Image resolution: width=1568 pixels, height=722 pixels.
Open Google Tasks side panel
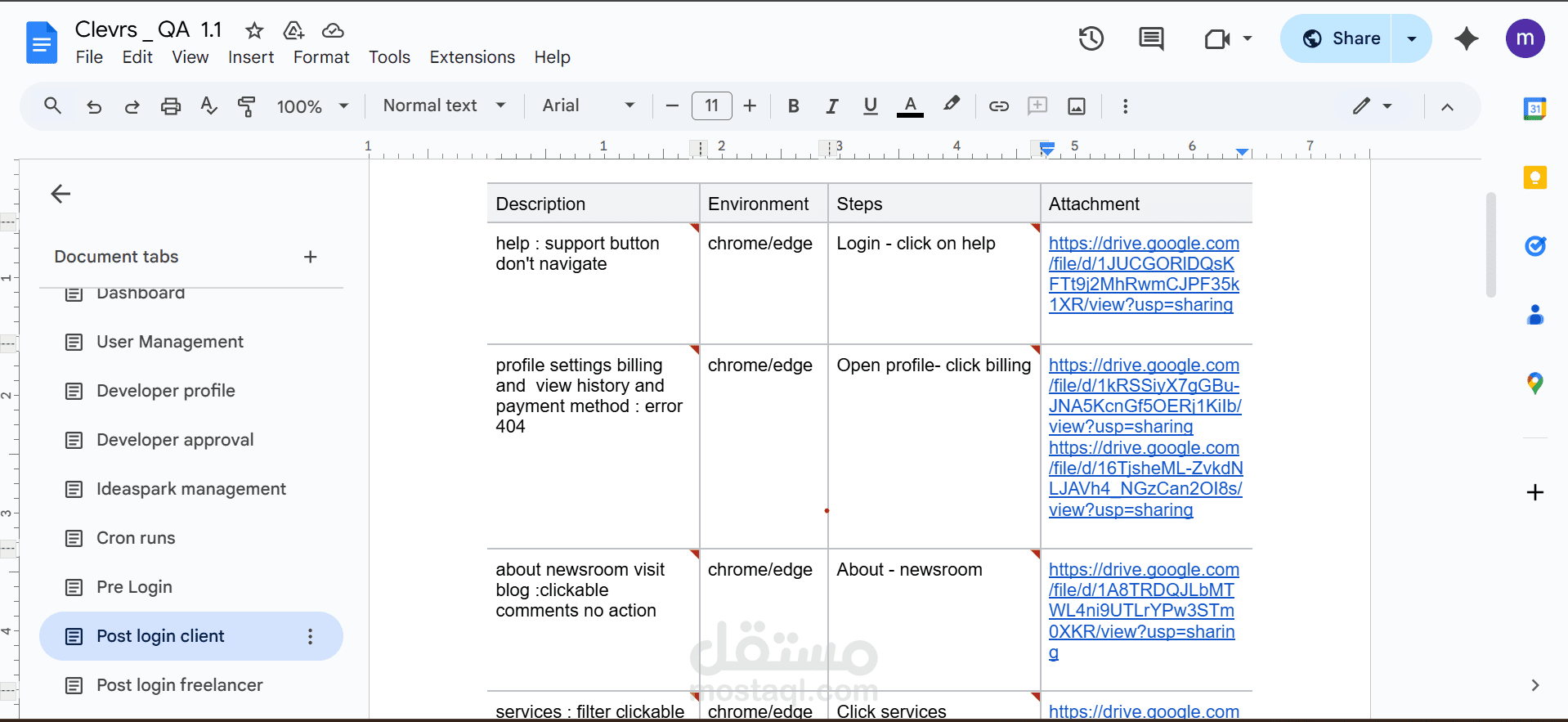1534,245
